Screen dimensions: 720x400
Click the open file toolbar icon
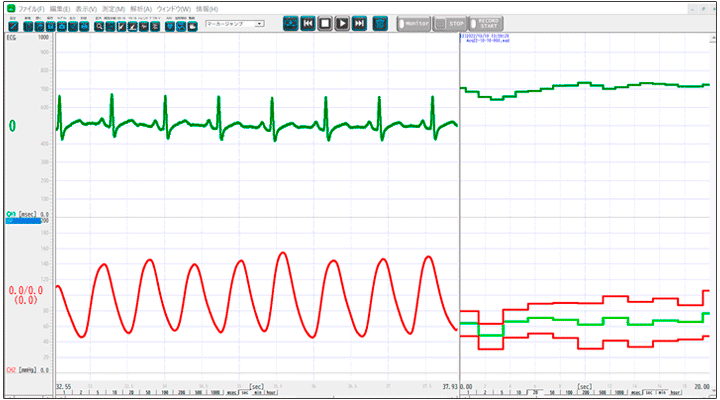coord(39,27)
